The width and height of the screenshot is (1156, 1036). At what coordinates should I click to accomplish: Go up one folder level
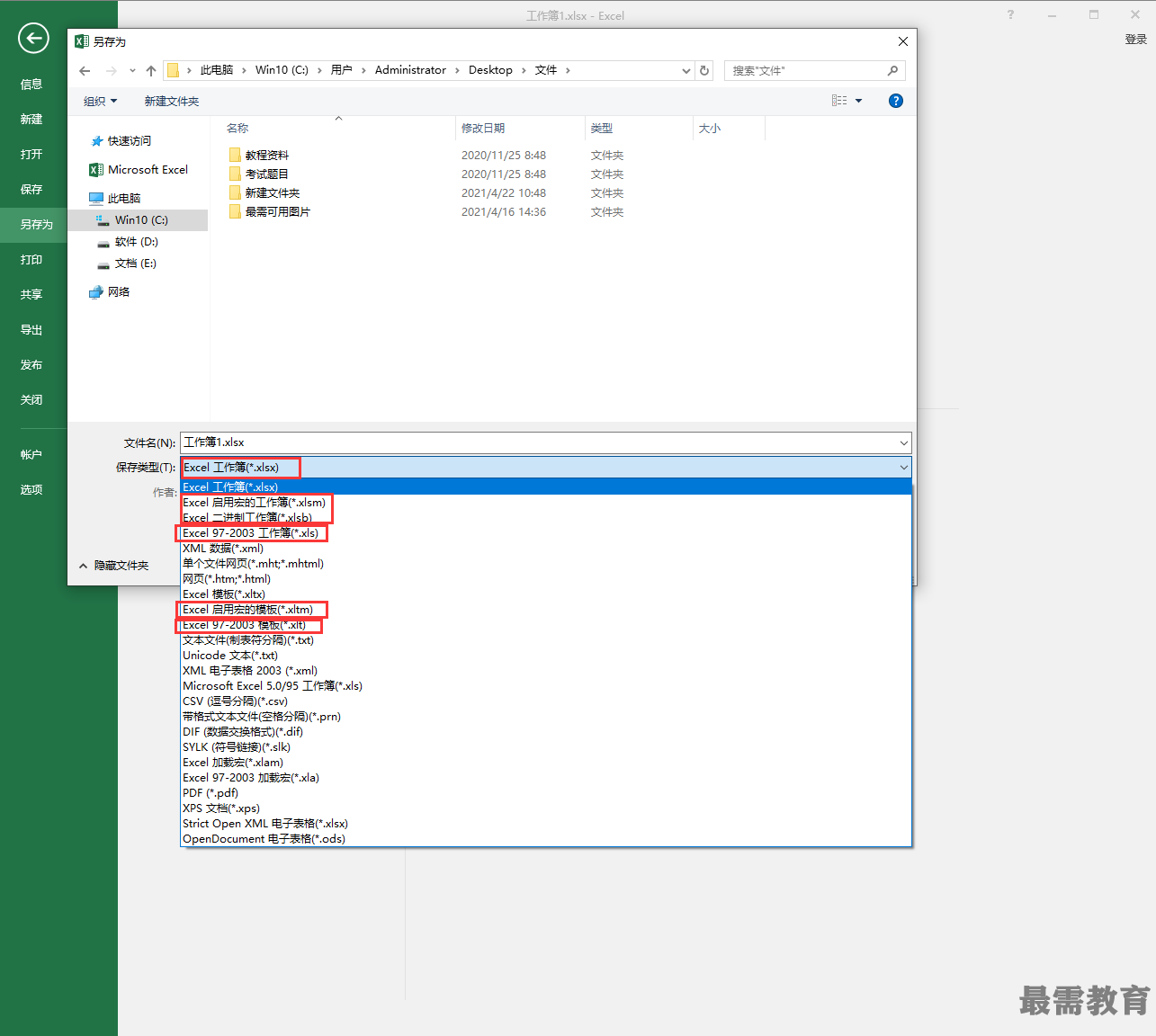pos(151,70)
